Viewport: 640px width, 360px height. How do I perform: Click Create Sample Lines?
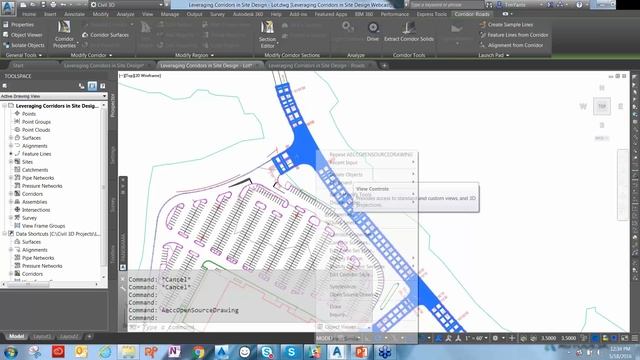click(x=507, y=24)
